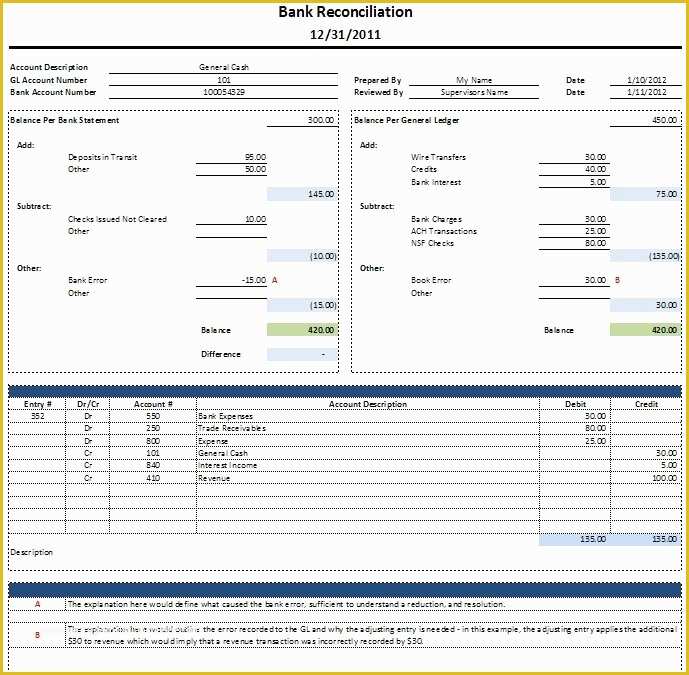Select the bank other subtotal (15.00)
689x675 pixels.
coord(302,305)
